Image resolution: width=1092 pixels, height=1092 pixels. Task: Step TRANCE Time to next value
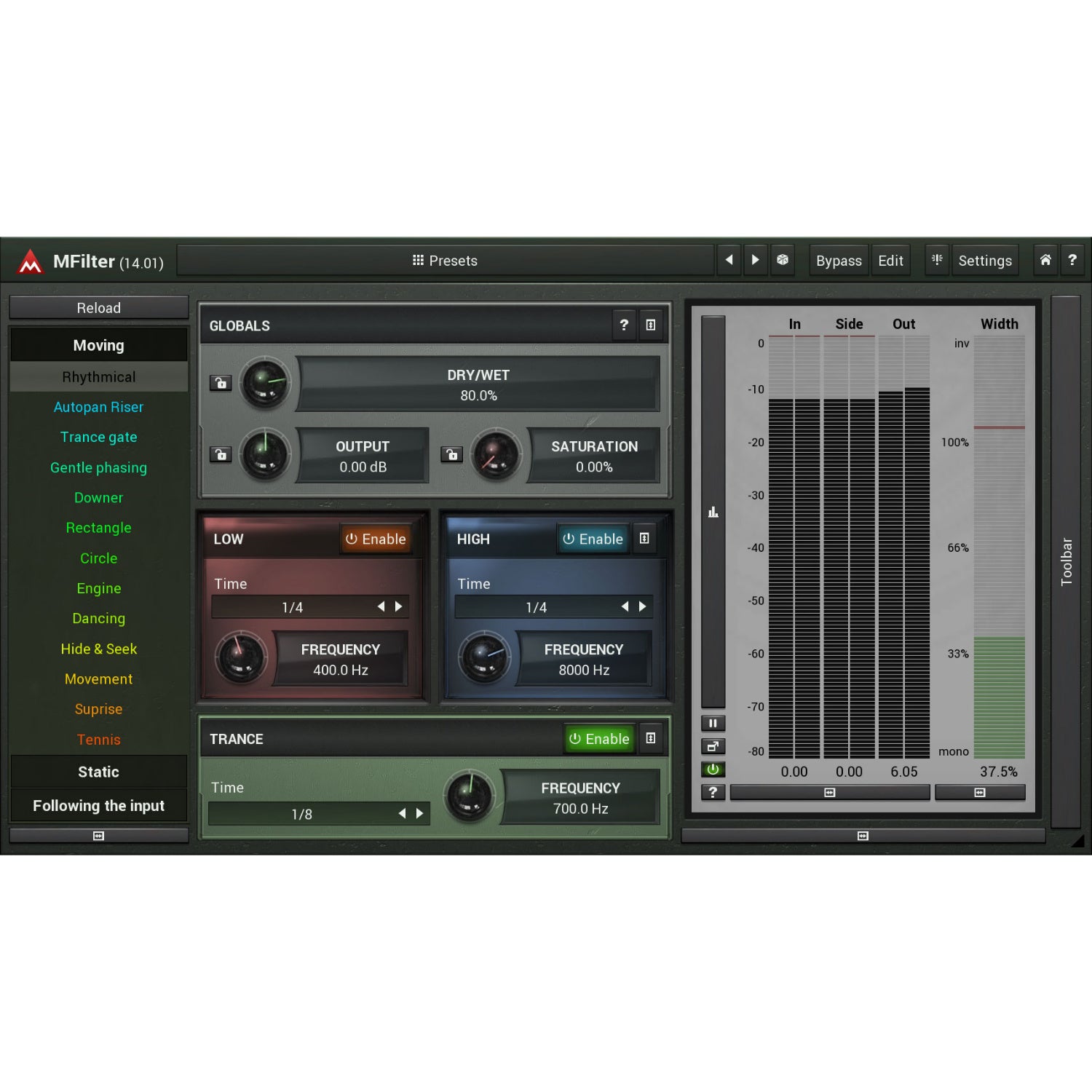pos(419,813)
